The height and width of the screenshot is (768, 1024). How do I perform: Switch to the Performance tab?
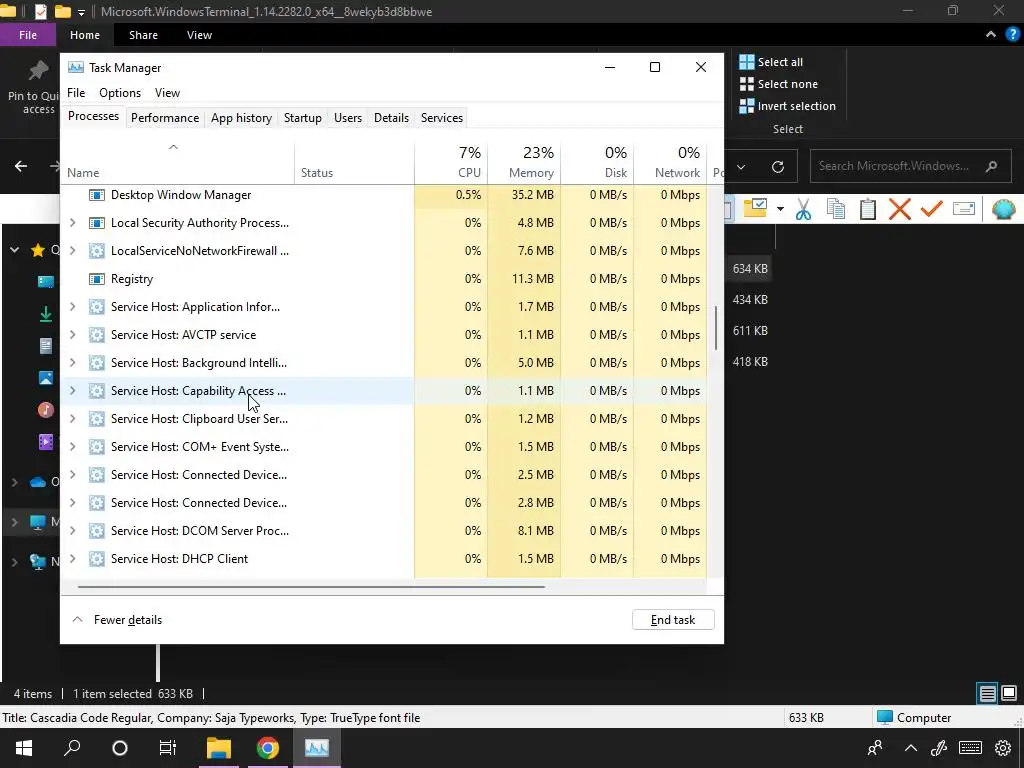click(165, 118)
